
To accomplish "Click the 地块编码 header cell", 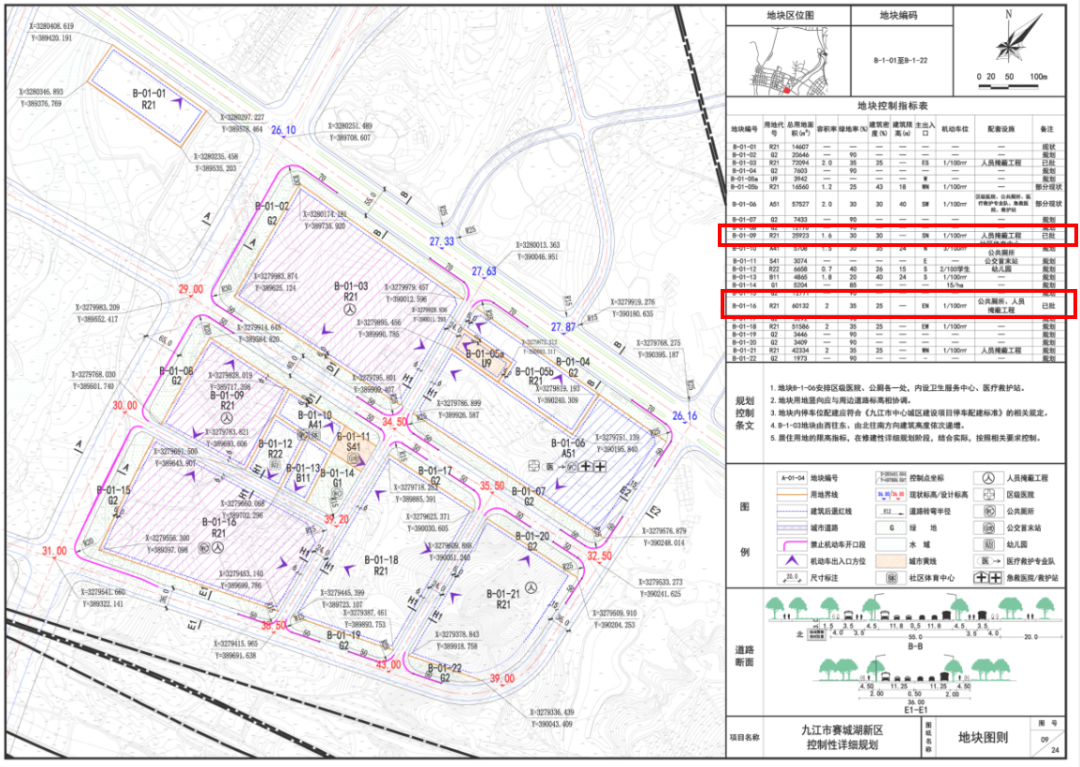I will pyautogui.click(x=898, y=15).
